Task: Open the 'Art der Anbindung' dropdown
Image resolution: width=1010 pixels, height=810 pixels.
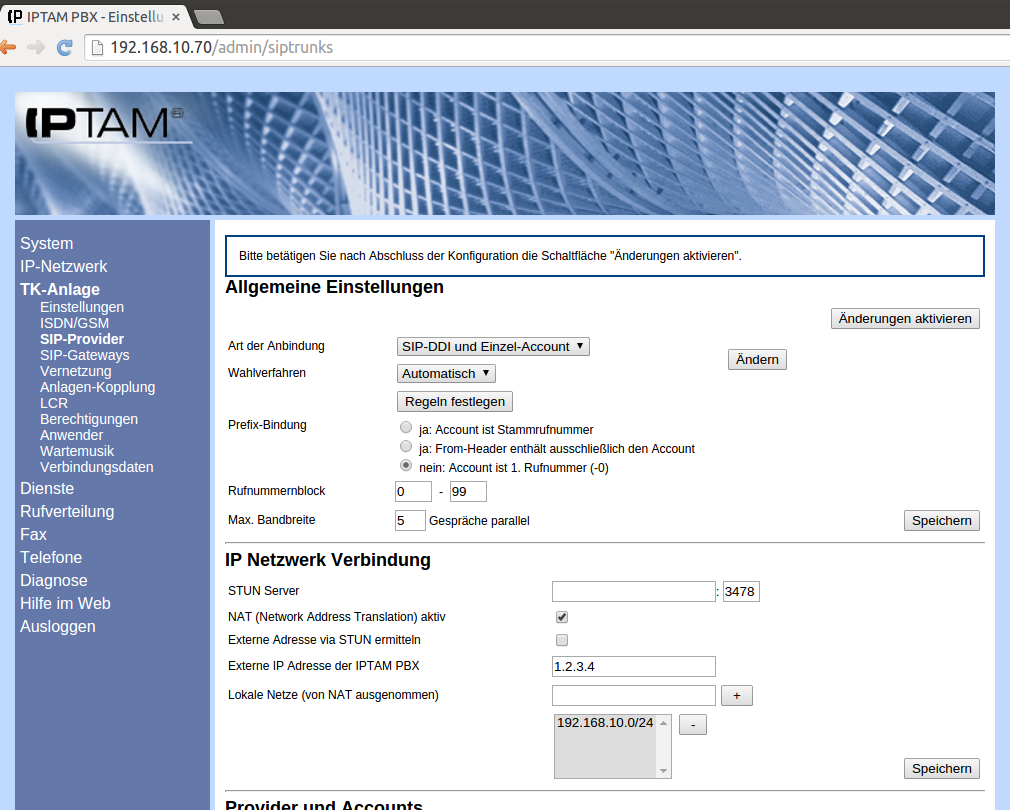Action: click(x=493, y=347)
